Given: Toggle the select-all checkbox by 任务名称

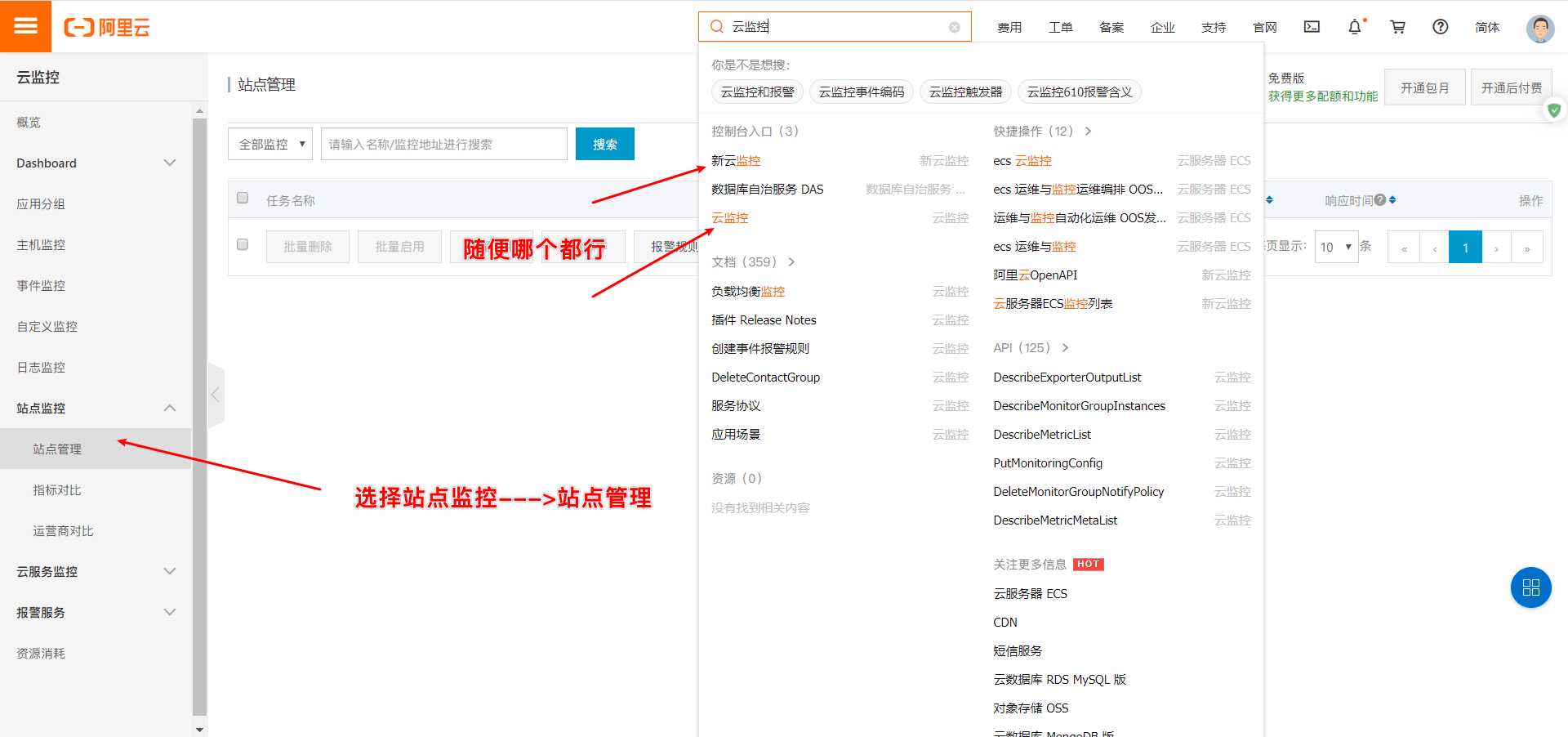Looking at the screenshot, I should (243, 198).
